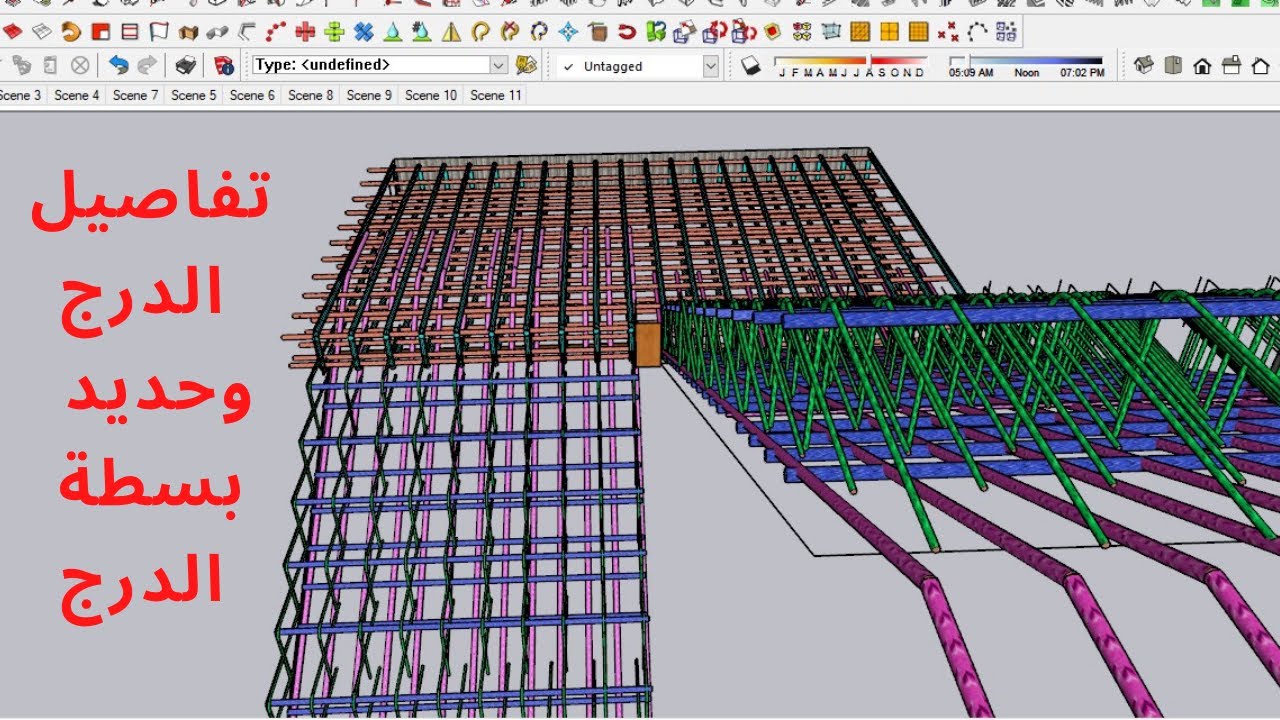Undo the last action
1280x720 pixels.
point(119,66)
